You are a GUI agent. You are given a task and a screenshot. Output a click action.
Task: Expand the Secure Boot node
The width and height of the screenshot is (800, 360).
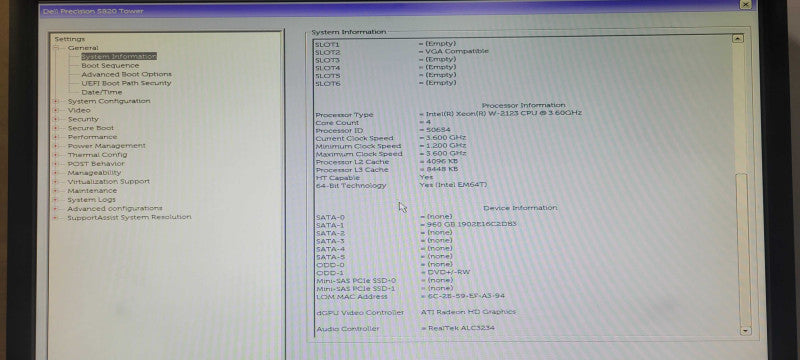point(56,128)
